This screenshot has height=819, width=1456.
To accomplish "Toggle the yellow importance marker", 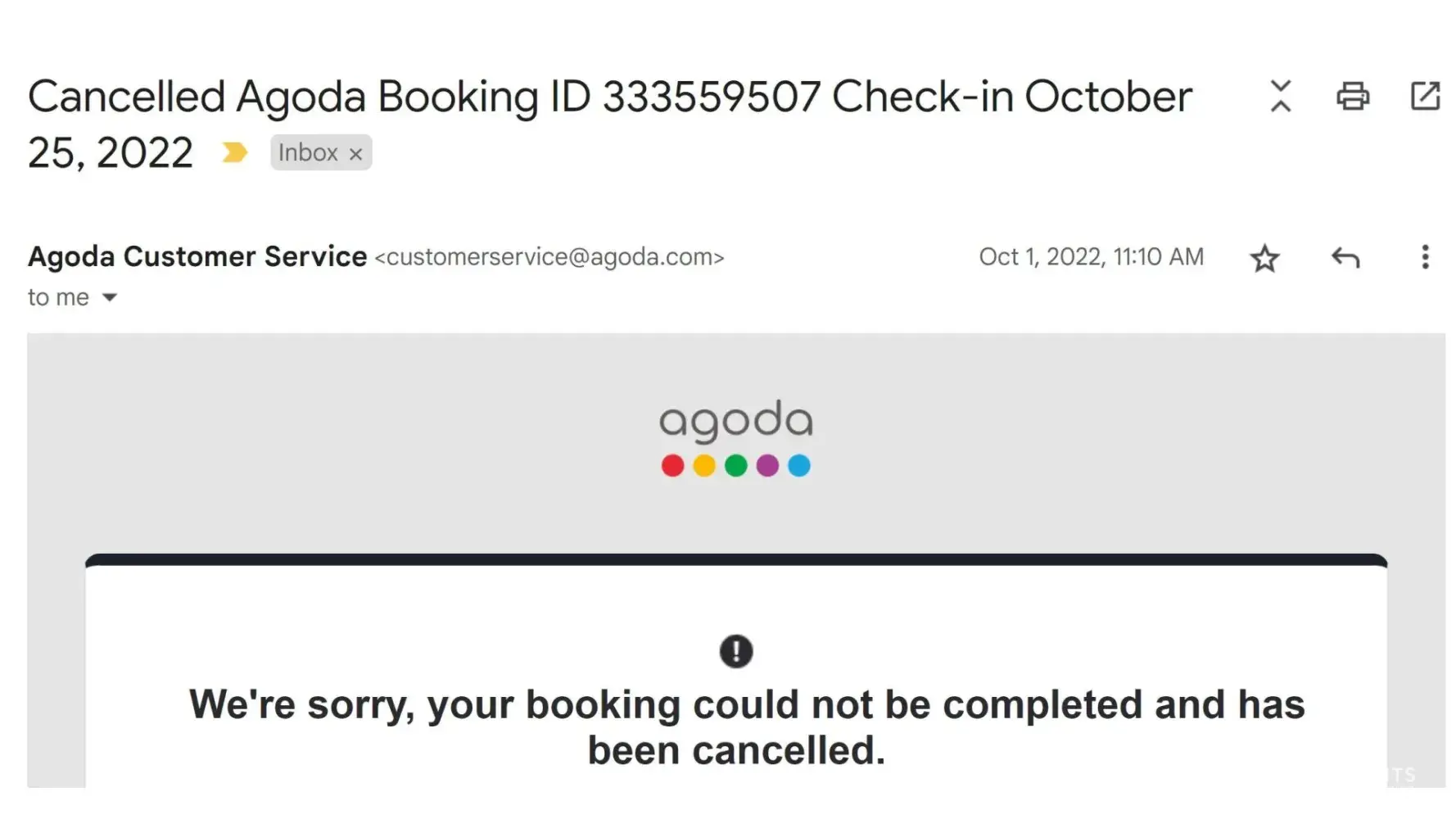I will (234, 152).
